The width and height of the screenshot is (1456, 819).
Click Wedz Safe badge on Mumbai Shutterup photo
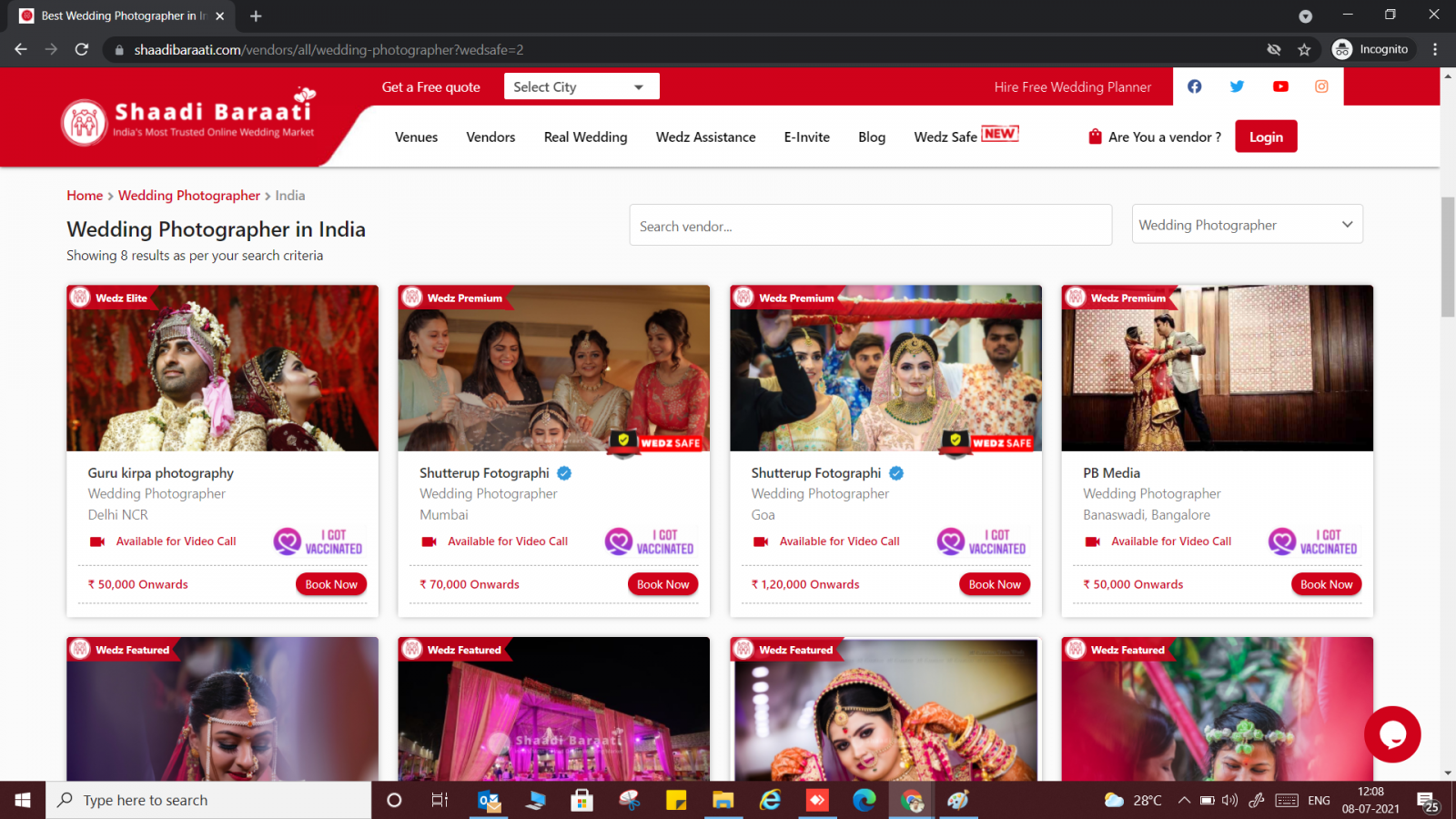pyautogui.click(x=655, y=441)
